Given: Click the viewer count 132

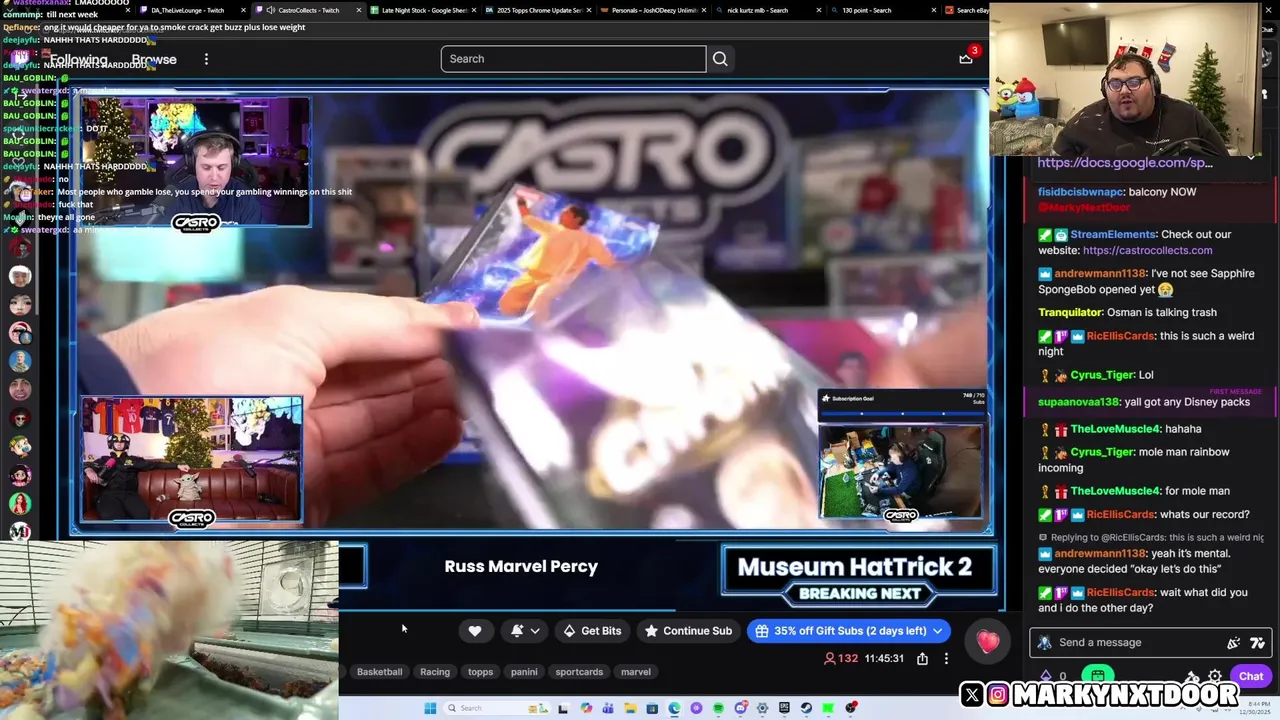Looking at the screenshot, I should 841,659.
